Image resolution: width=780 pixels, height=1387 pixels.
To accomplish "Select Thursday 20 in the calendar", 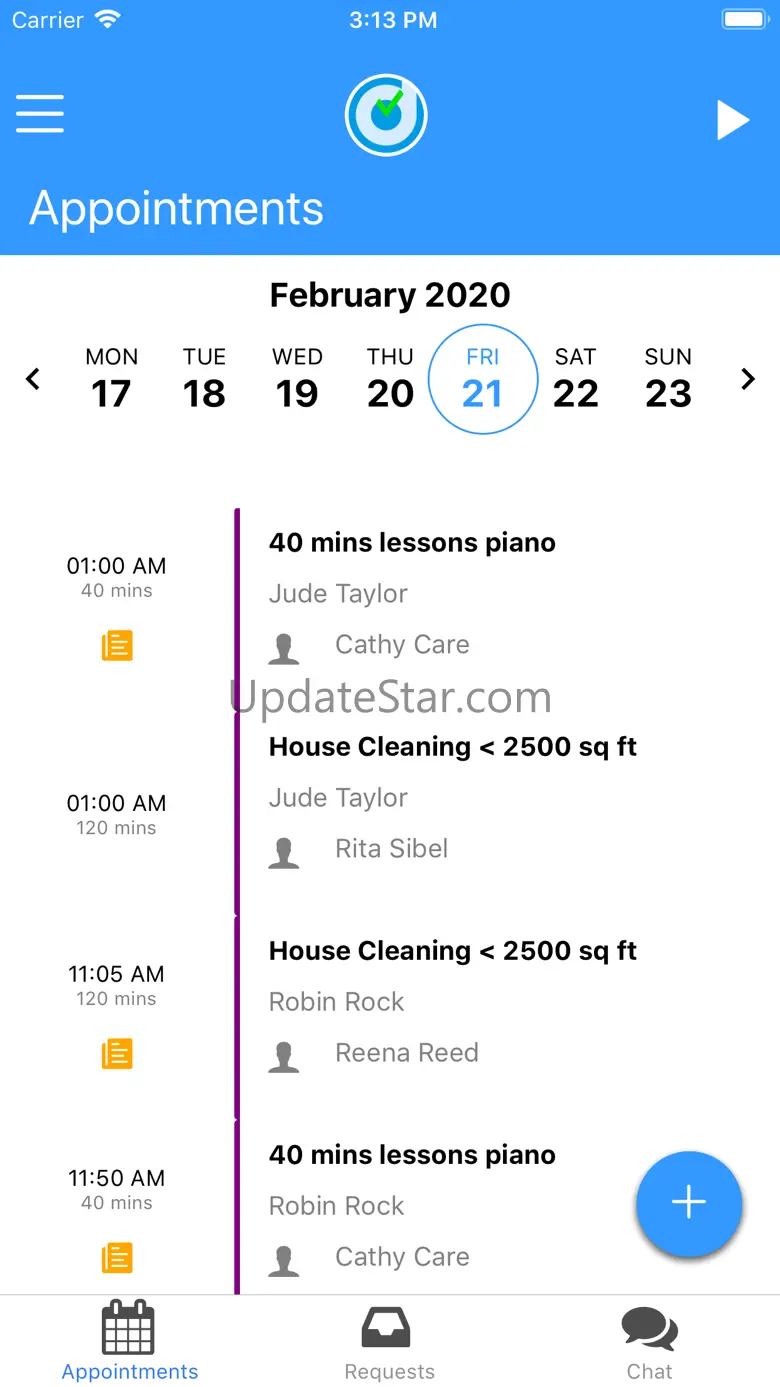I will tap(390, 379).
